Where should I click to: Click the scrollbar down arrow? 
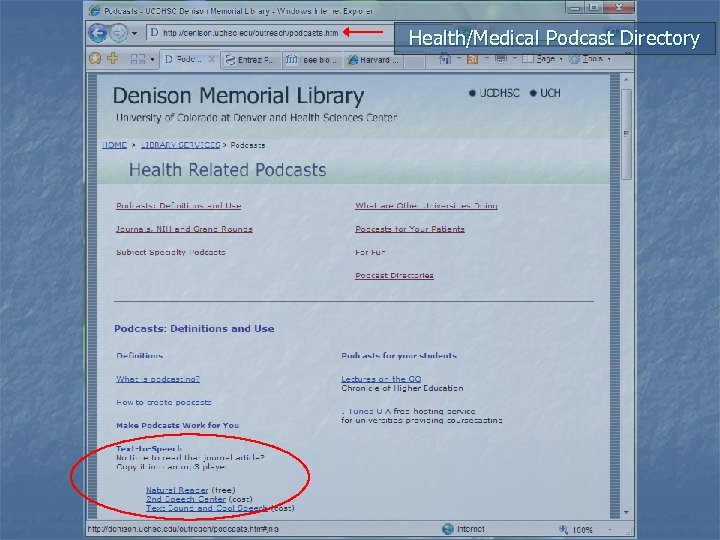point(626,512)
